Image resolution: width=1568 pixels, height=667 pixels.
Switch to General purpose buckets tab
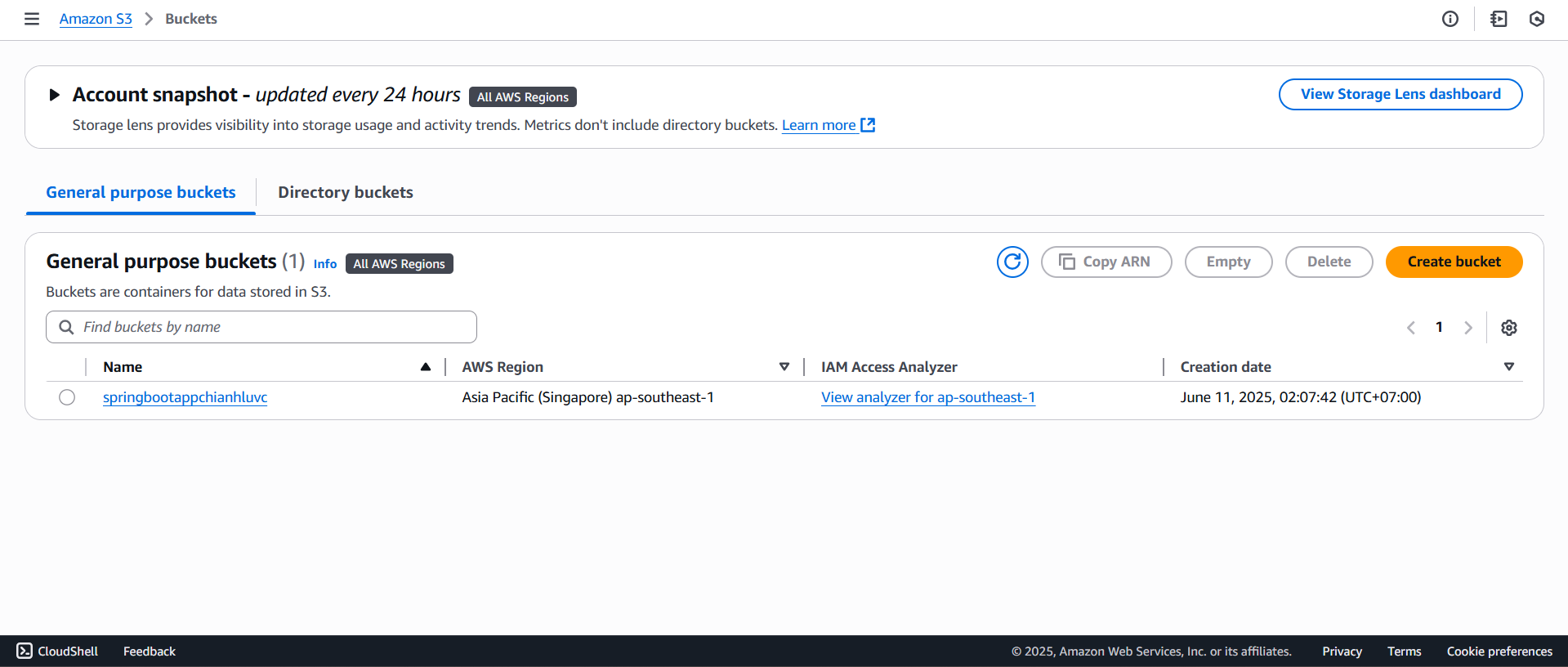point(141,192)
